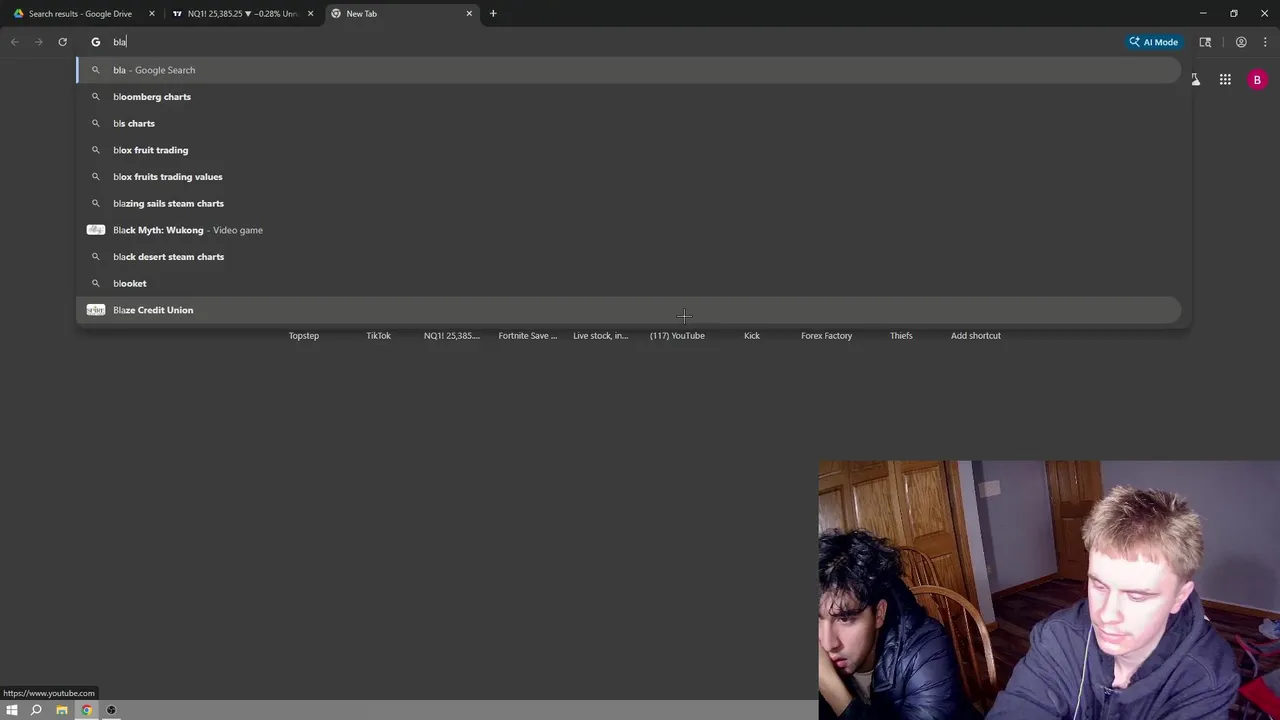Click the search icon beside 'blooket'
This screenshot has width=1280, height=720.
[x=96, y=283]
